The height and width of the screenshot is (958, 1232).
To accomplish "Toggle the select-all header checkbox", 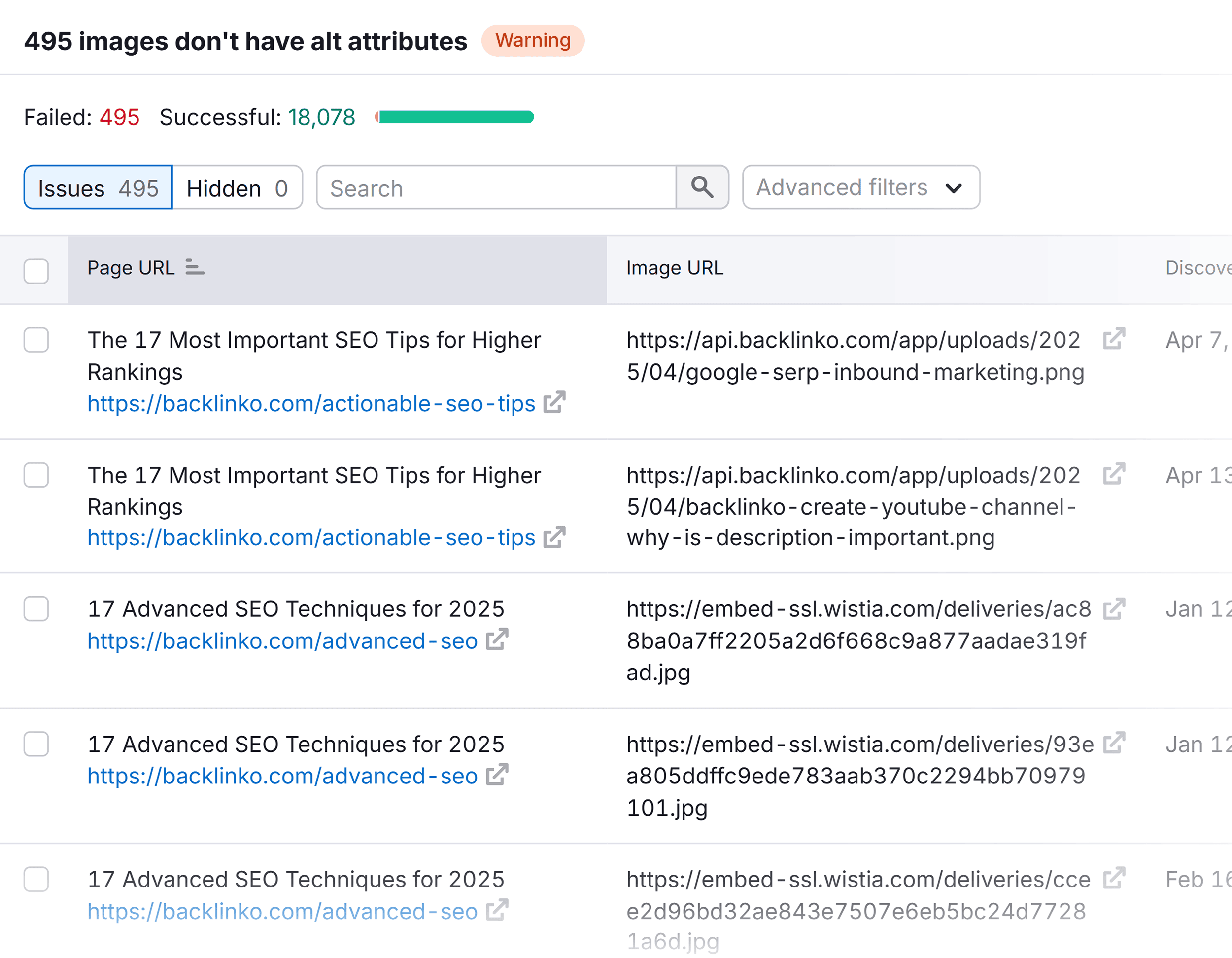I will point(36,271).
